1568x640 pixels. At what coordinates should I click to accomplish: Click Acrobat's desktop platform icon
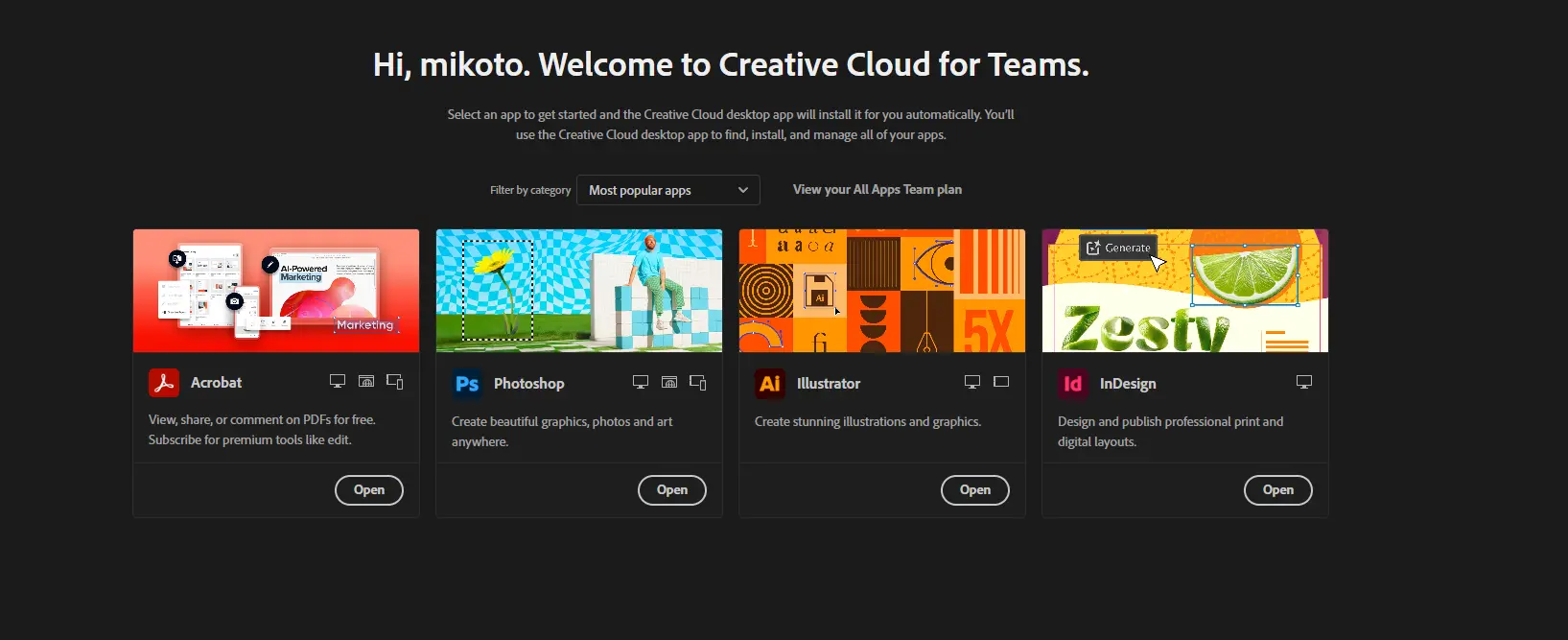[338, 381]
